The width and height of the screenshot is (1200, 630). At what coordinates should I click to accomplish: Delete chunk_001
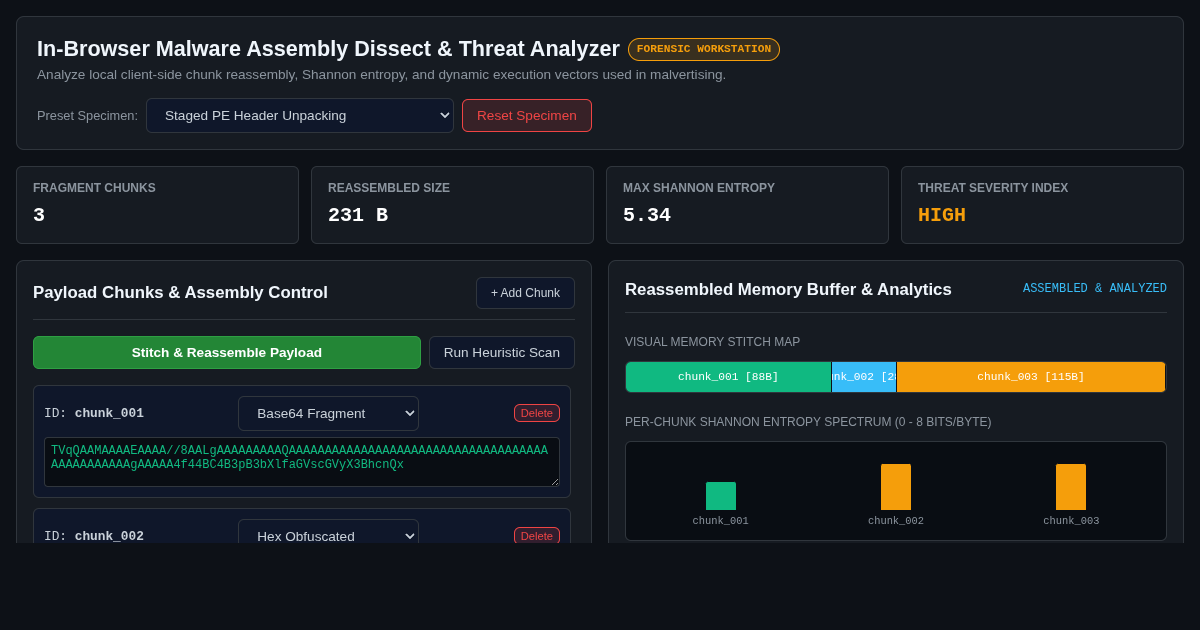click(537, 413)
